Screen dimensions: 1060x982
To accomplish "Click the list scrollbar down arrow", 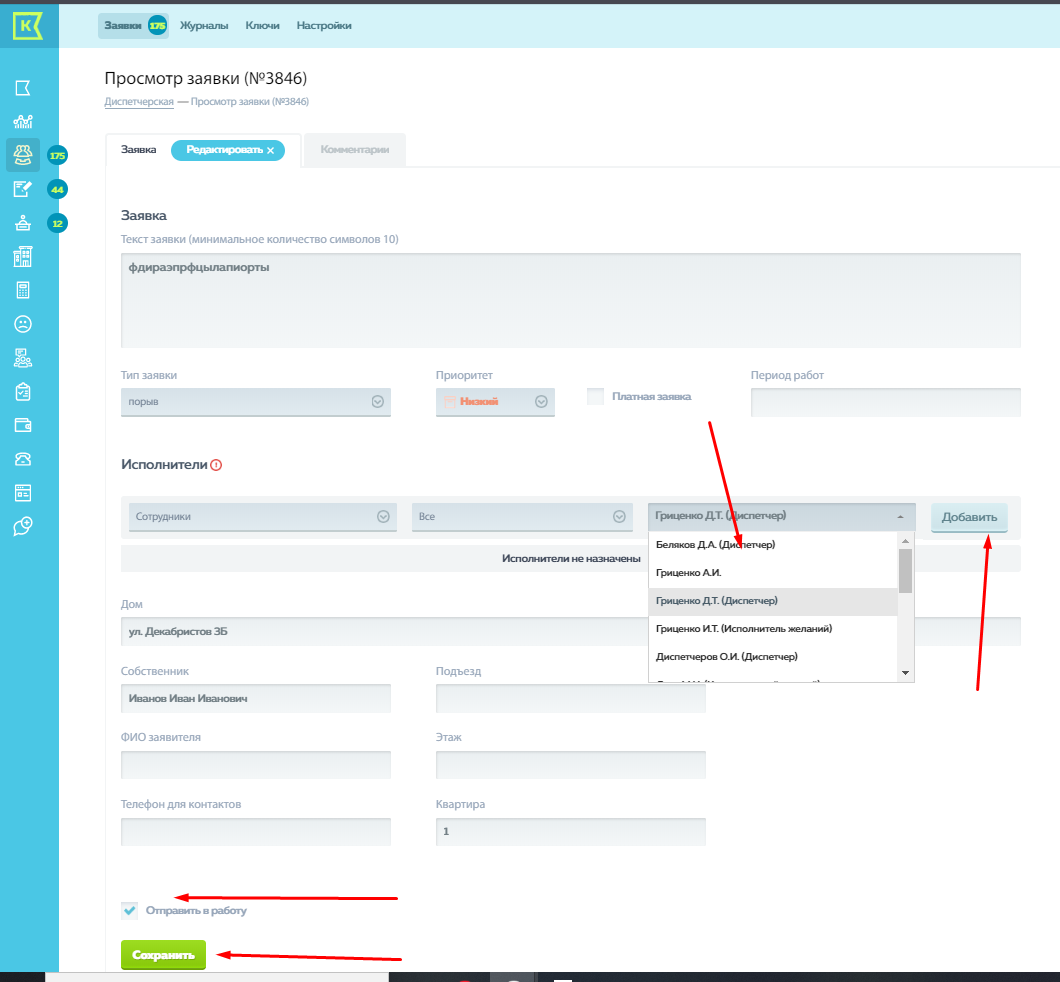I will pos(905,672).
